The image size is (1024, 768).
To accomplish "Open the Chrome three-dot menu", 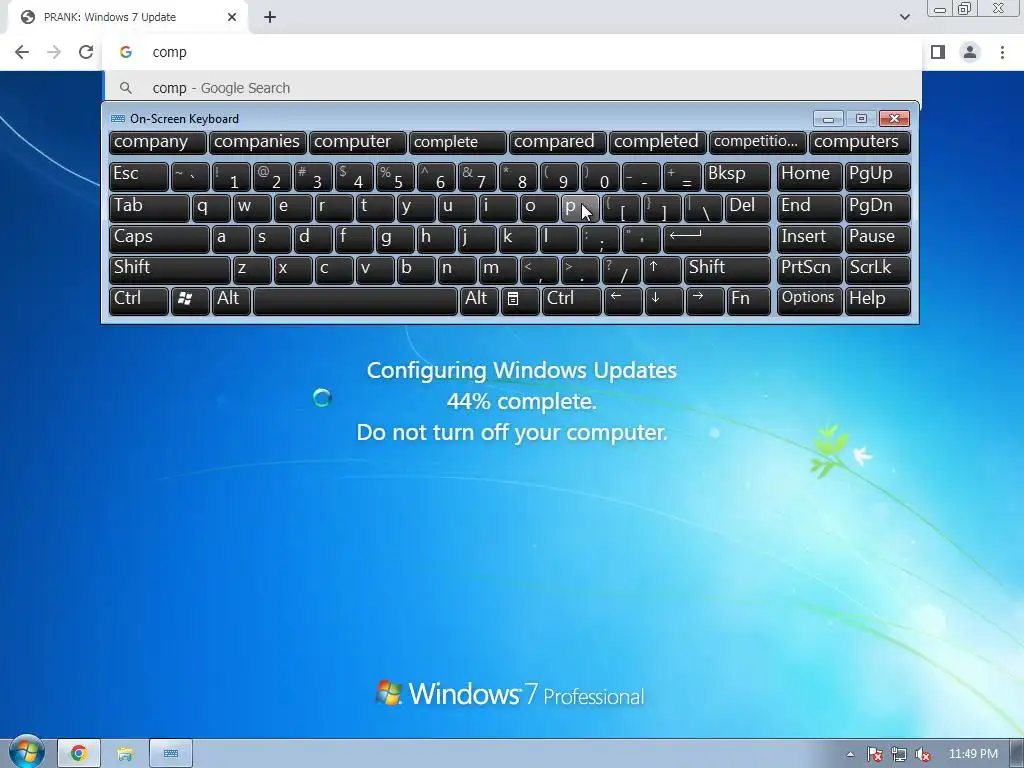I will pos(1002,52).
